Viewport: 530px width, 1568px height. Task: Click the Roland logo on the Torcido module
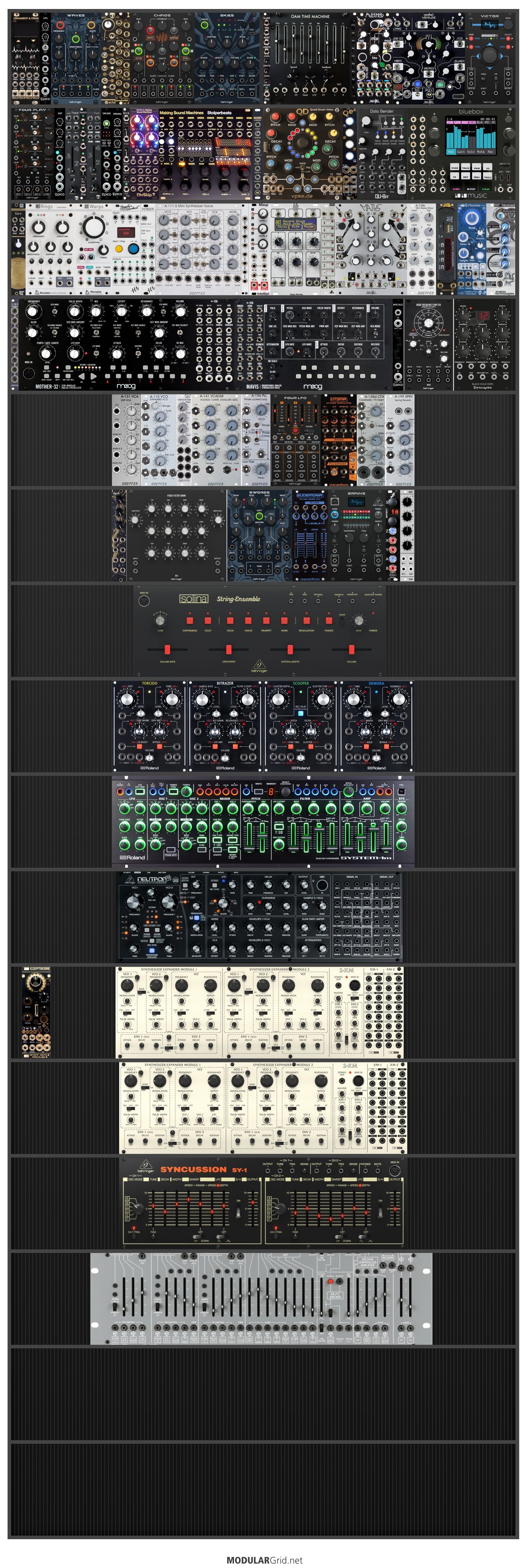click(149, 768)
